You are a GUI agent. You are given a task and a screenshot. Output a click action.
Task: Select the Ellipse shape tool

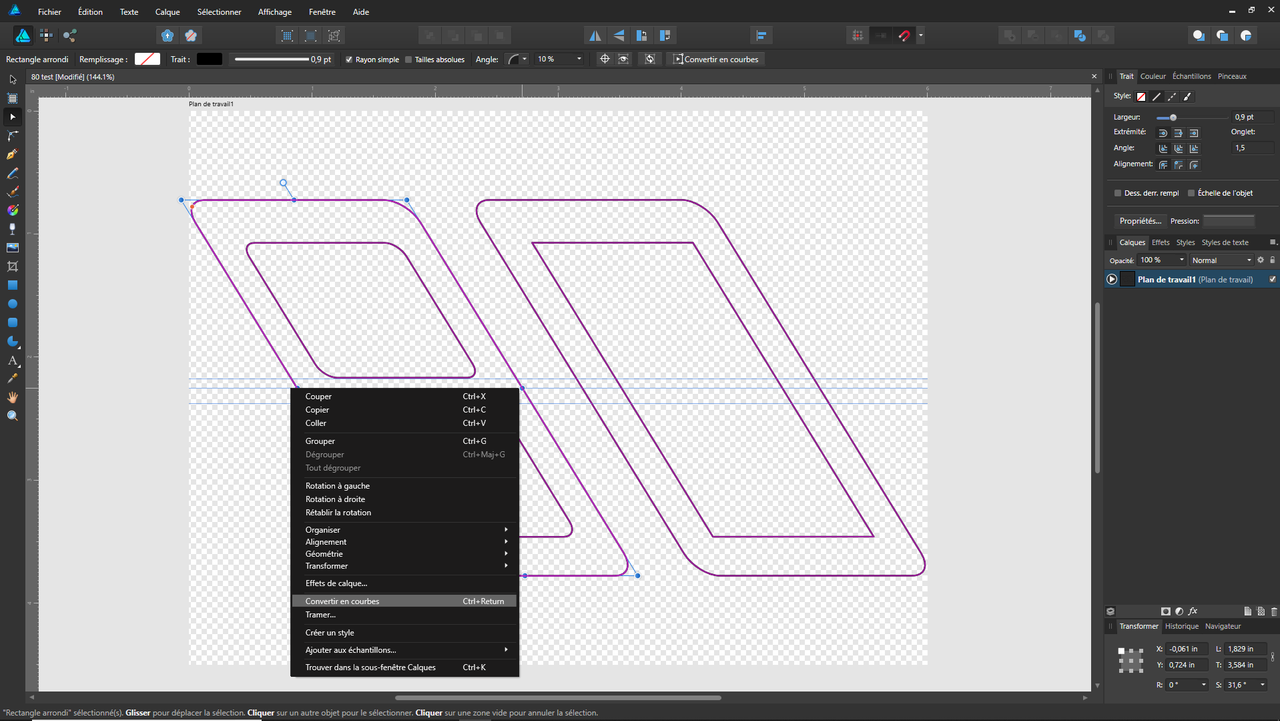pyautogui.click(x=13, y=303)
